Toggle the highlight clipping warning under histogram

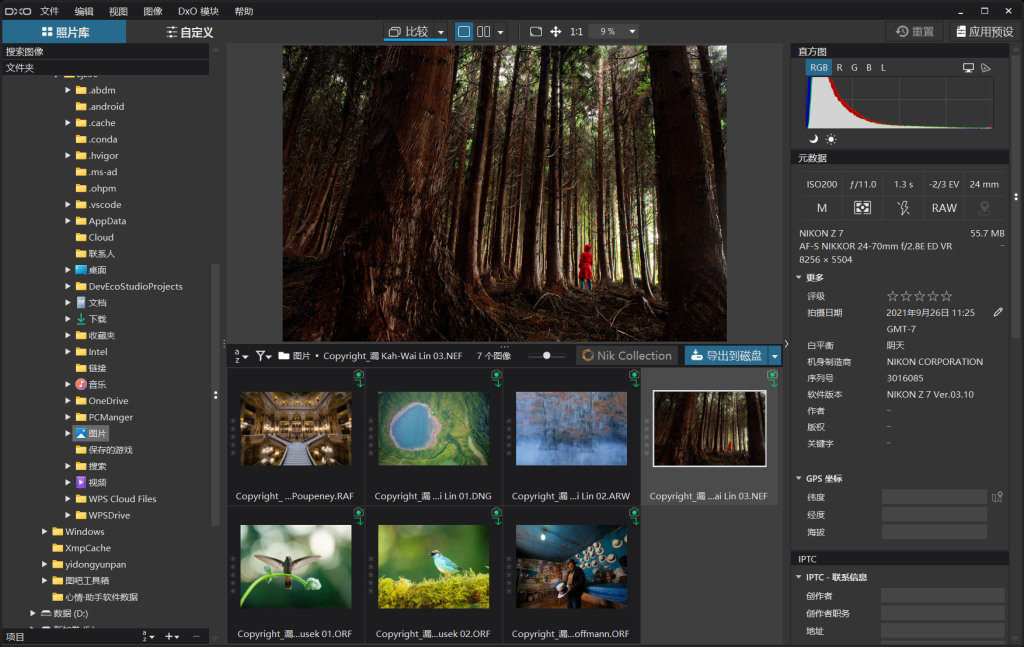pos(831,139)
